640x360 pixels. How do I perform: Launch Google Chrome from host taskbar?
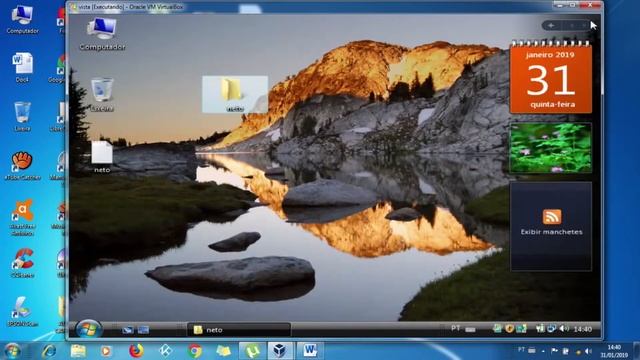(195, 351)
